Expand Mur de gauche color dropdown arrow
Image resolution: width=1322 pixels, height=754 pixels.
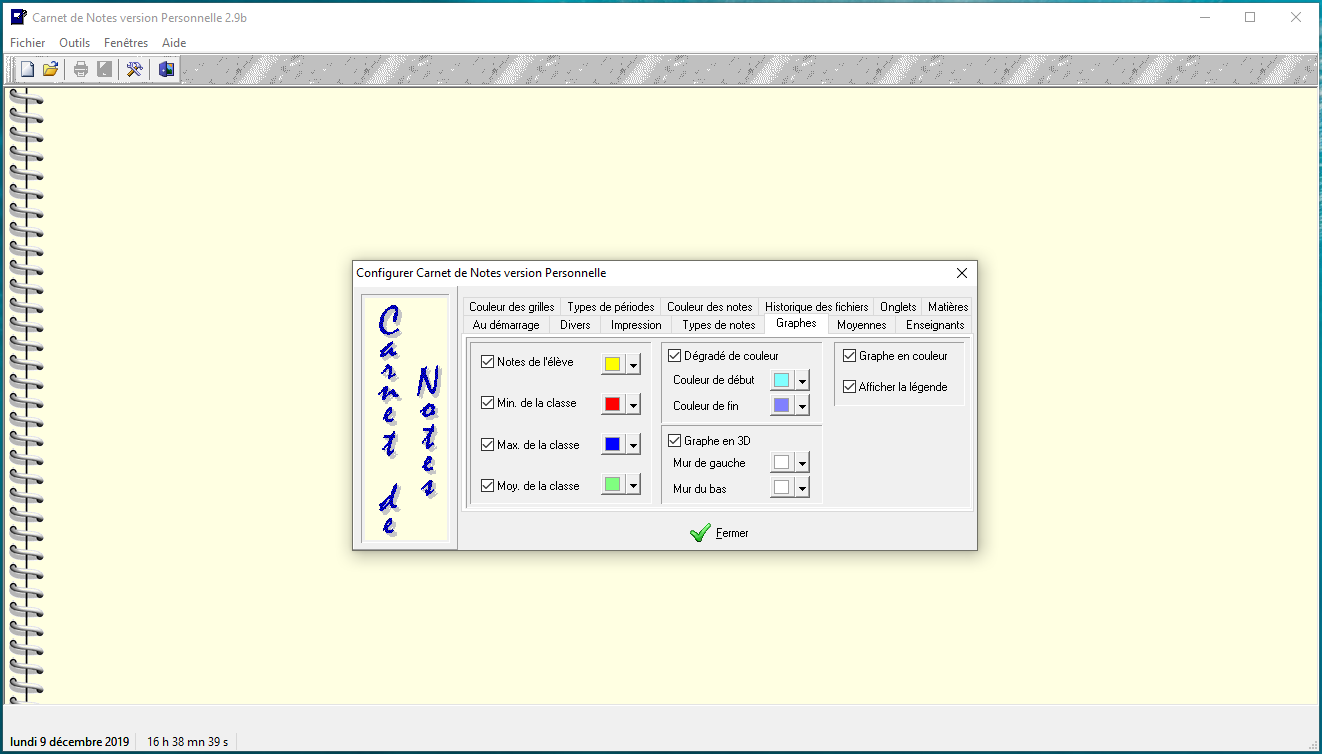click(x=802, y=464)
